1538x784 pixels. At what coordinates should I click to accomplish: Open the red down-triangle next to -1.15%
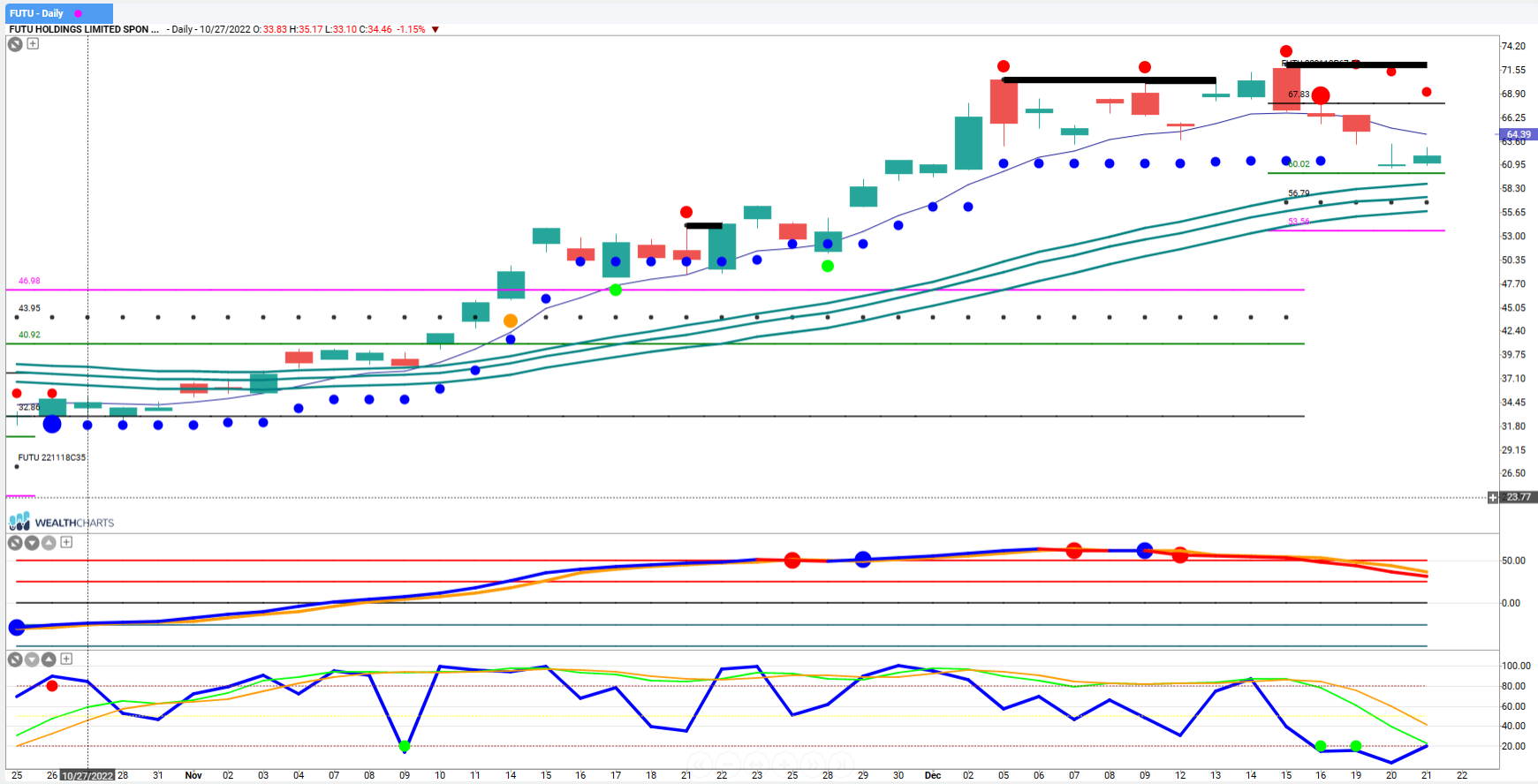[x=436, y=29]
